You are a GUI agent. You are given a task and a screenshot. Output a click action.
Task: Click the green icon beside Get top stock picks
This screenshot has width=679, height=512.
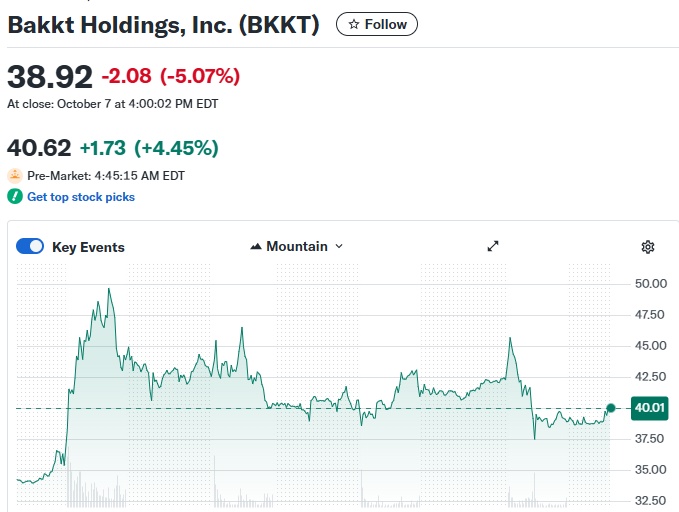pos(15,197)
